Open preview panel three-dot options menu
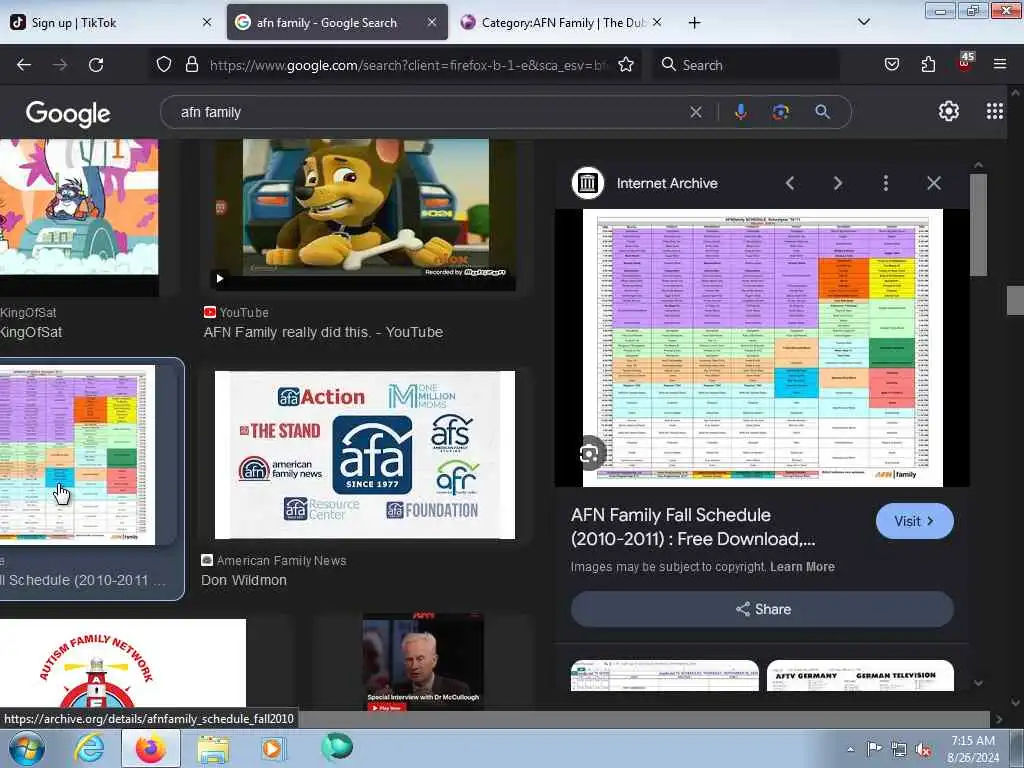 [886, 184]
